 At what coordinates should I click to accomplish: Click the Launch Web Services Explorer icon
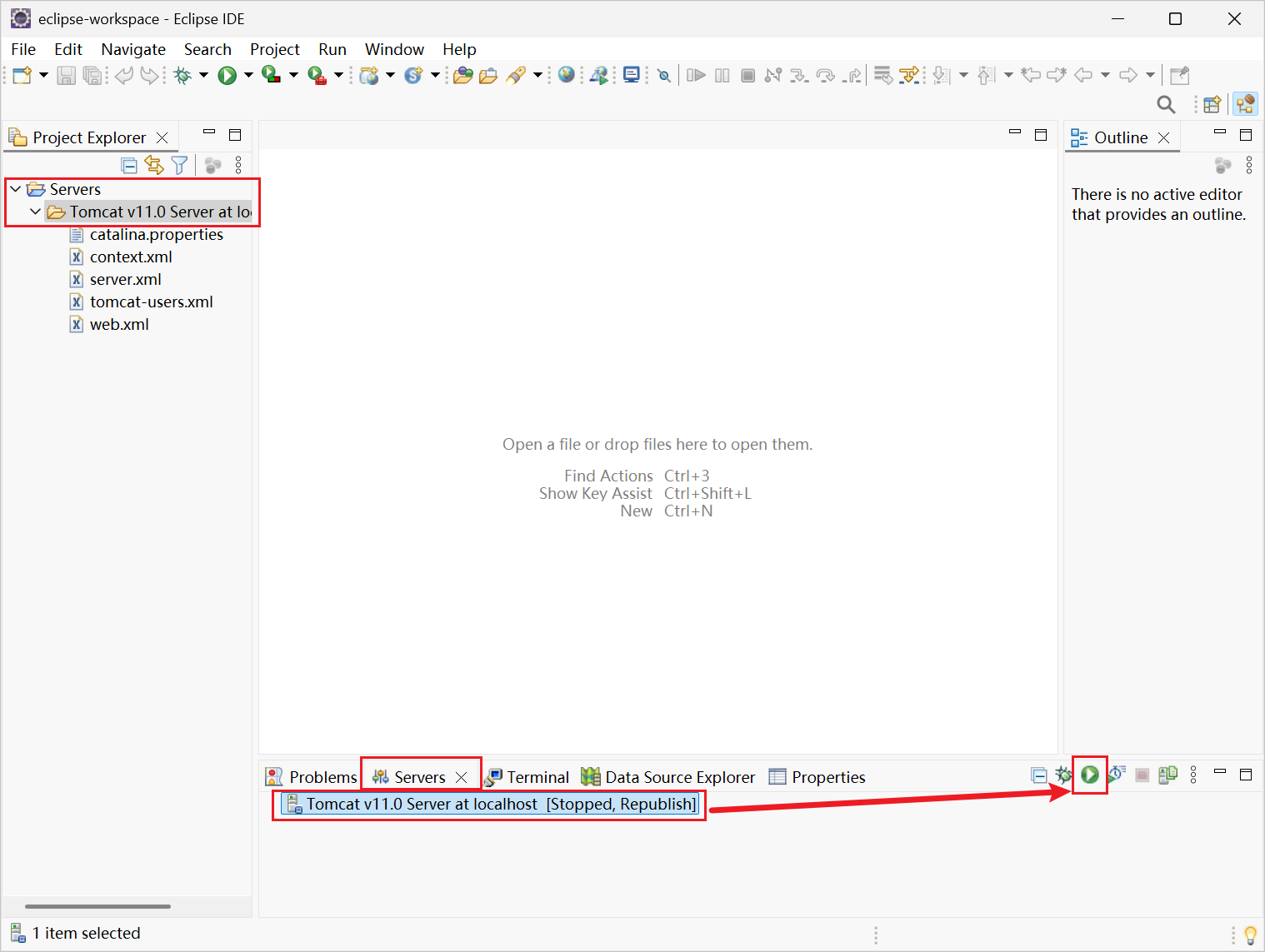[x=599, y=76]
